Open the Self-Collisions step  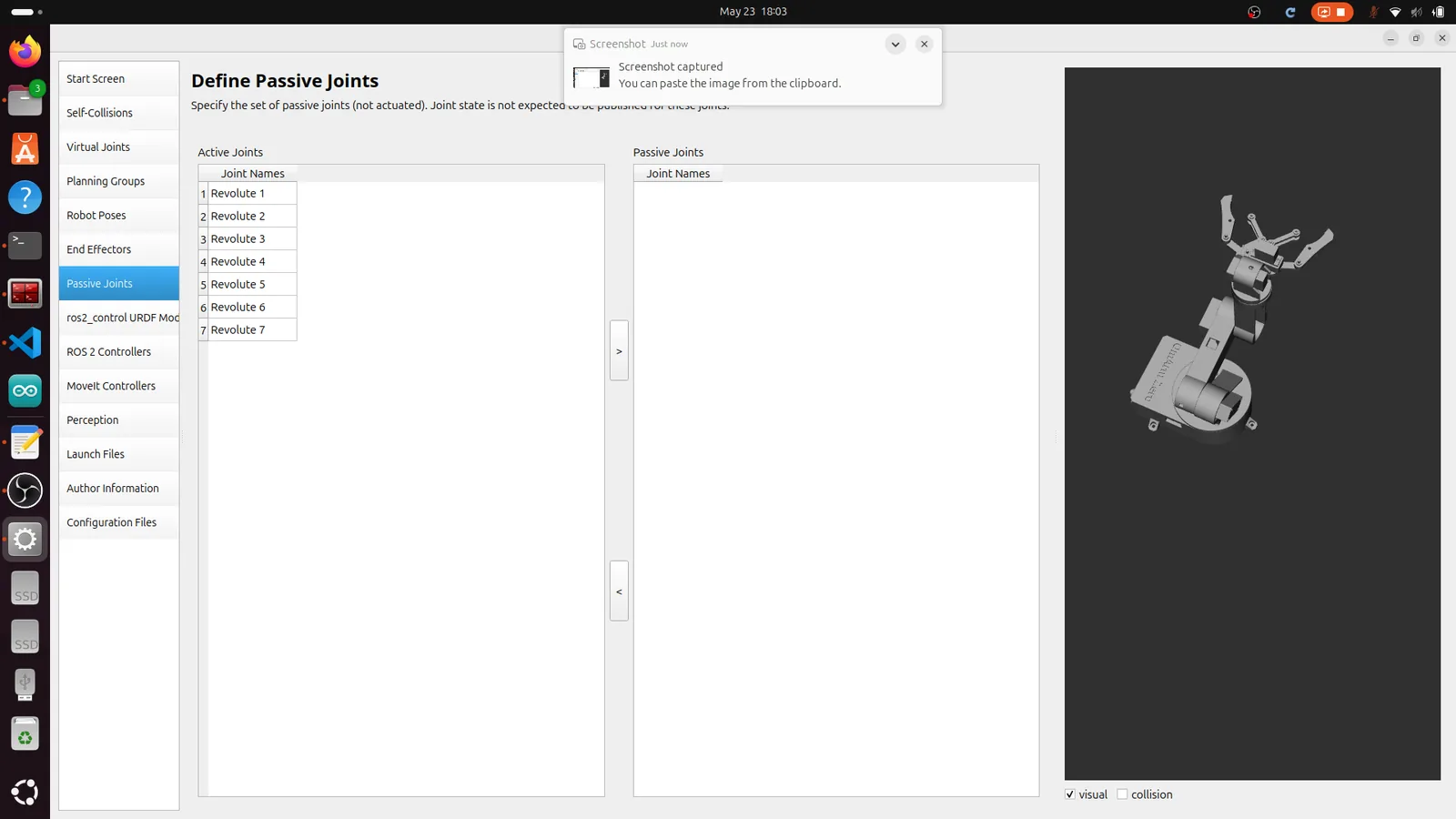[118, 113]
